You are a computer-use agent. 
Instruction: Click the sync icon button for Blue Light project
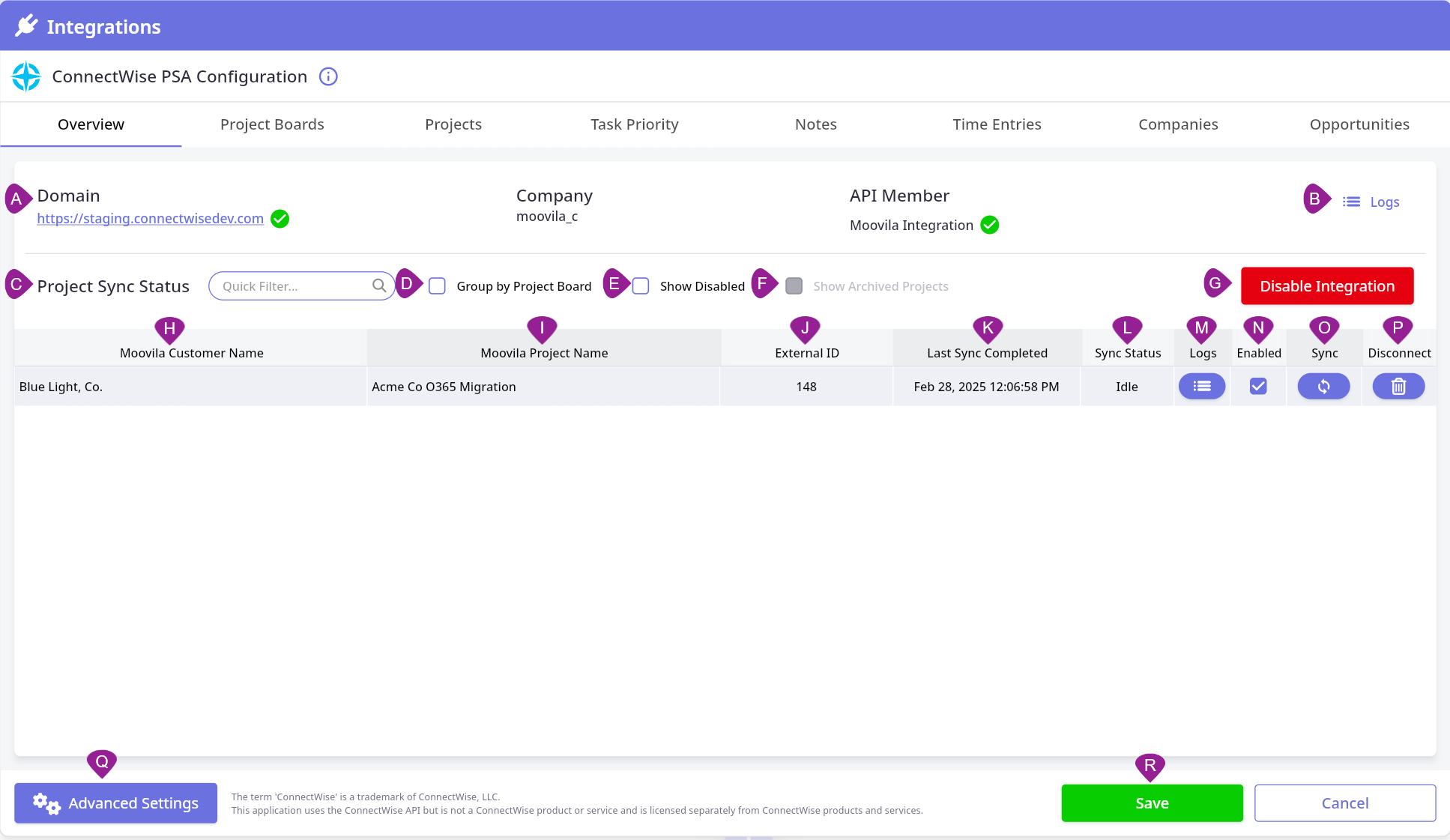pos(1323,387)
